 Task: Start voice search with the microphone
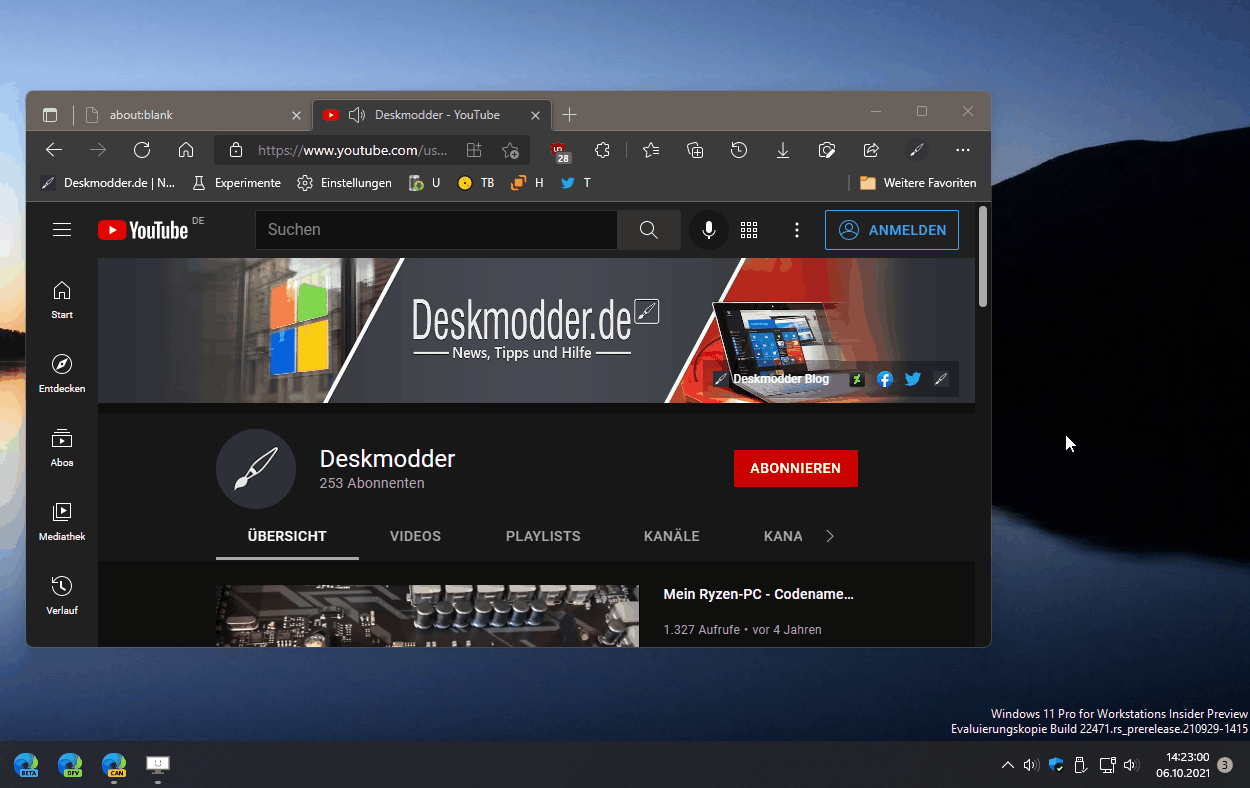click(708, 230)
